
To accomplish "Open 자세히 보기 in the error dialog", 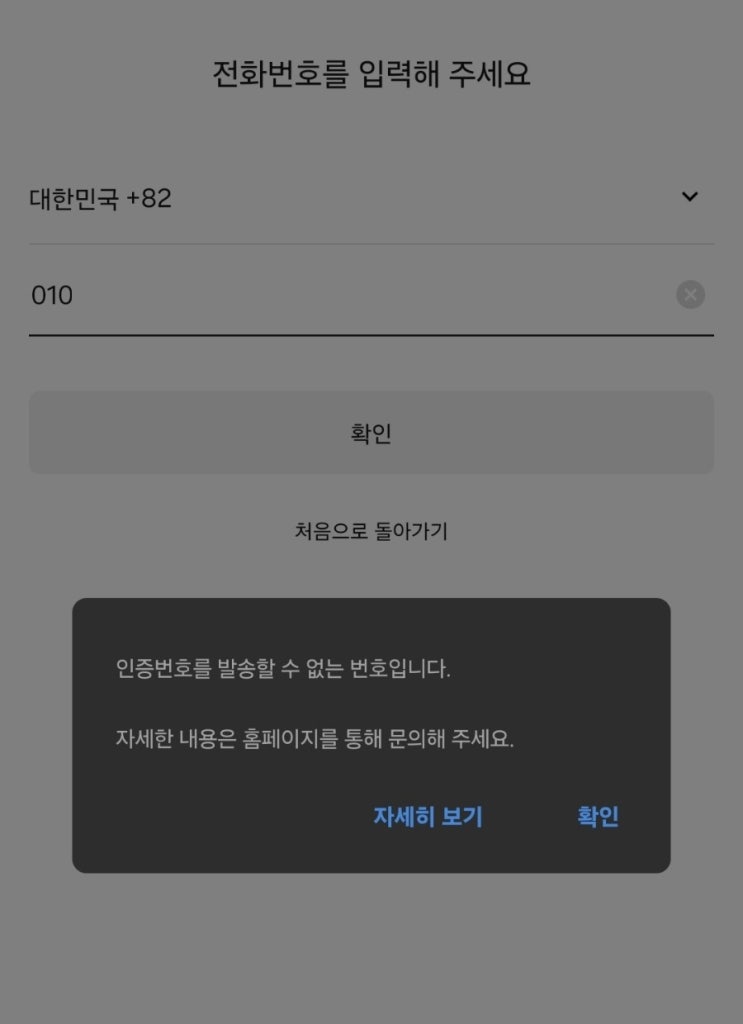I will (x=428, y=816).
